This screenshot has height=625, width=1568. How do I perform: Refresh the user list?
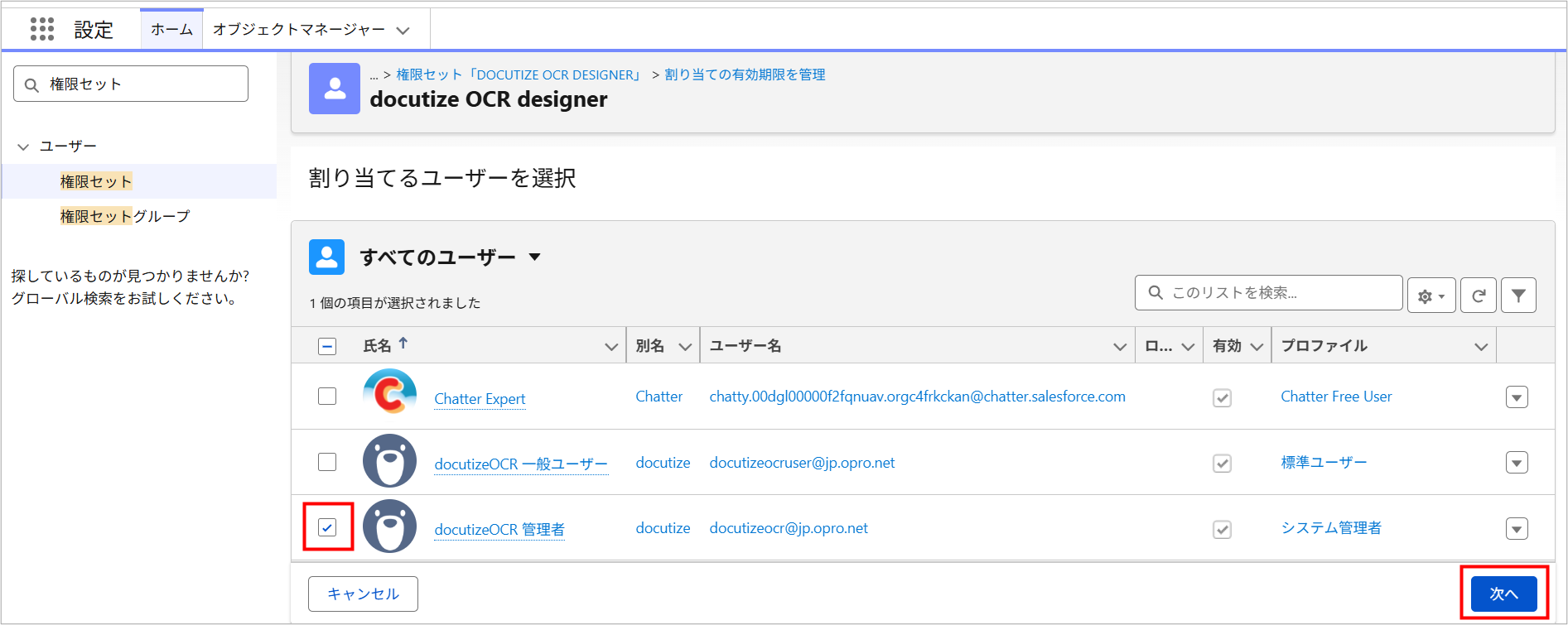click(1478, 296)
